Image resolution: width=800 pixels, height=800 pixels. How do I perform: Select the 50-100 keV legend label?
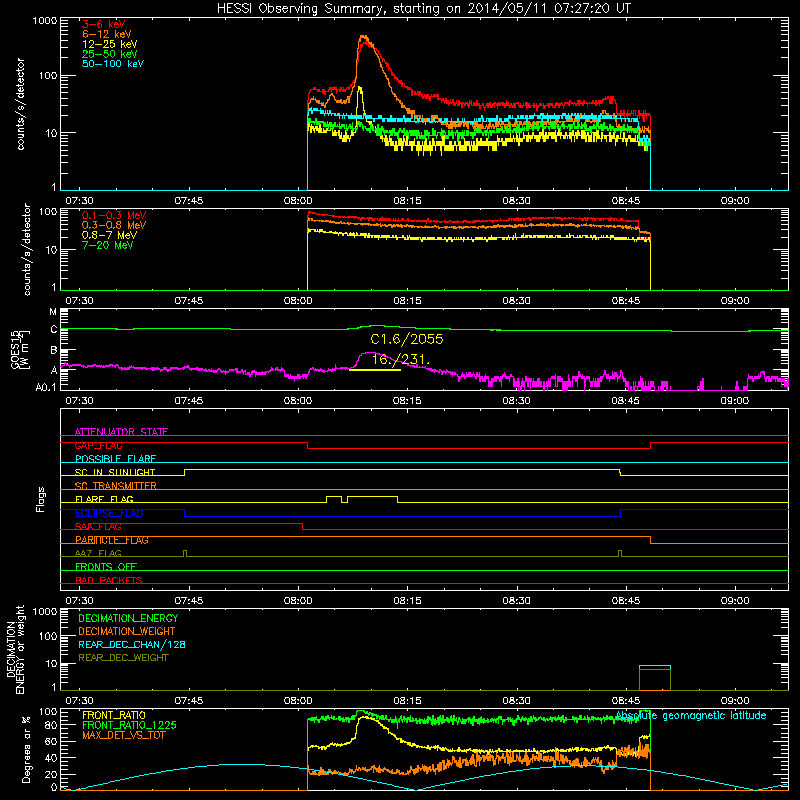pyautogui.click(x=113, y=64)
